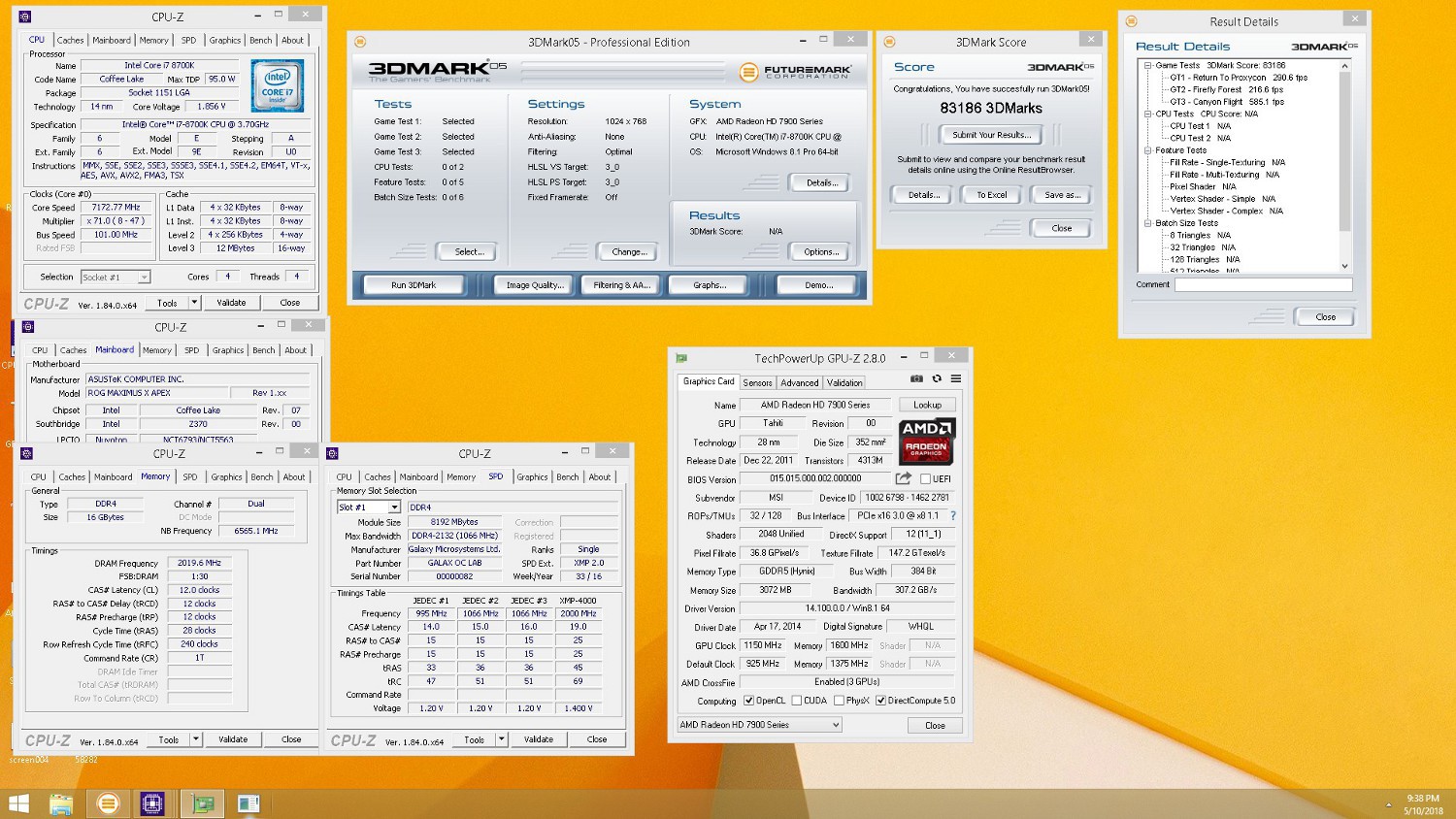Screen dimensions: 1456x819
Task: Open the Bench tab in CPU-Z SPD window
Action: (568, 477)
